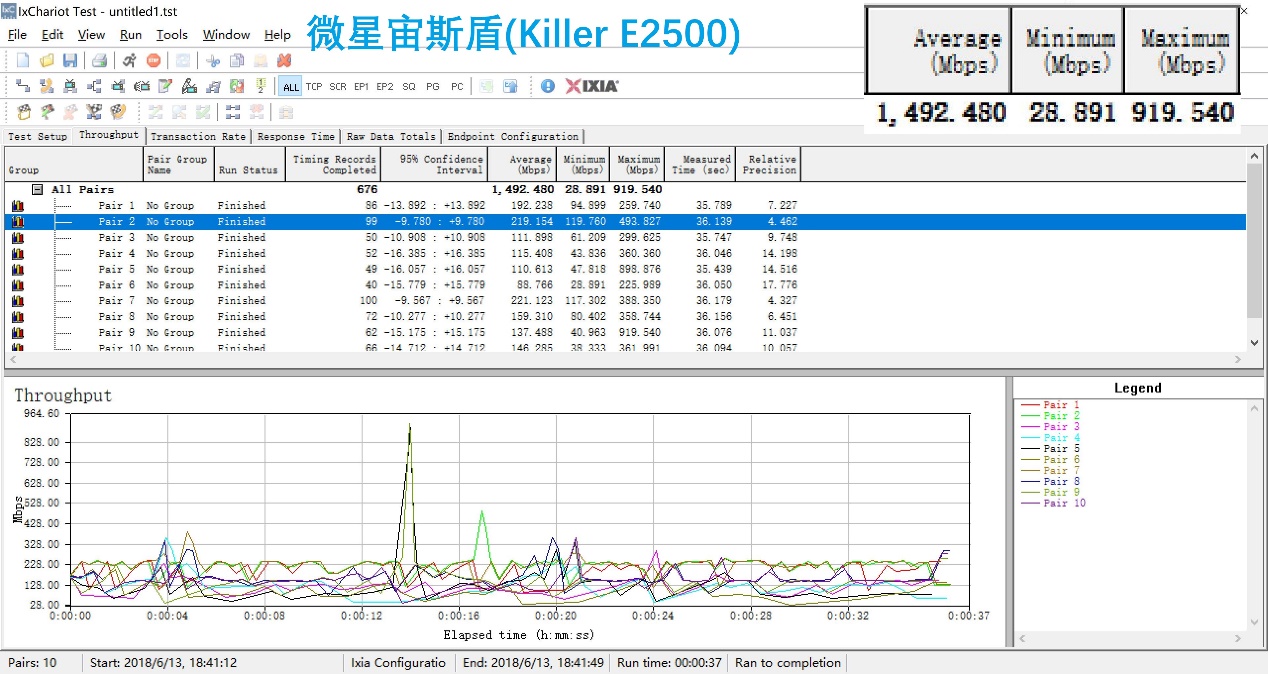The image size is (1268, 674).
Task: Switch to the Transaction Rate tab
Action: [x=198, y=137]
